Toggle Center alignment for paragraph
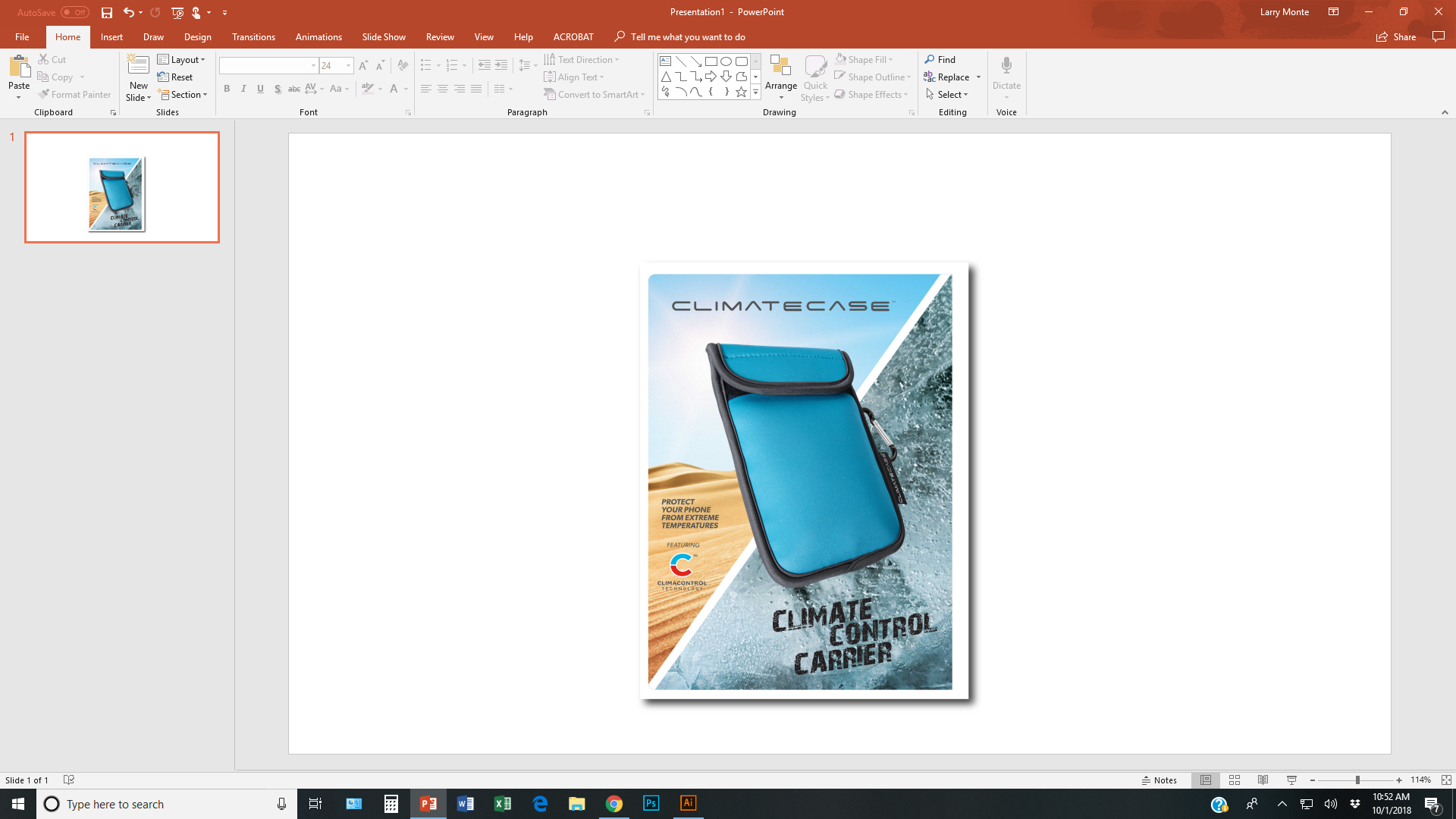Image resolution: width=1456 pixels, height=819 pixels. (442, 89)
